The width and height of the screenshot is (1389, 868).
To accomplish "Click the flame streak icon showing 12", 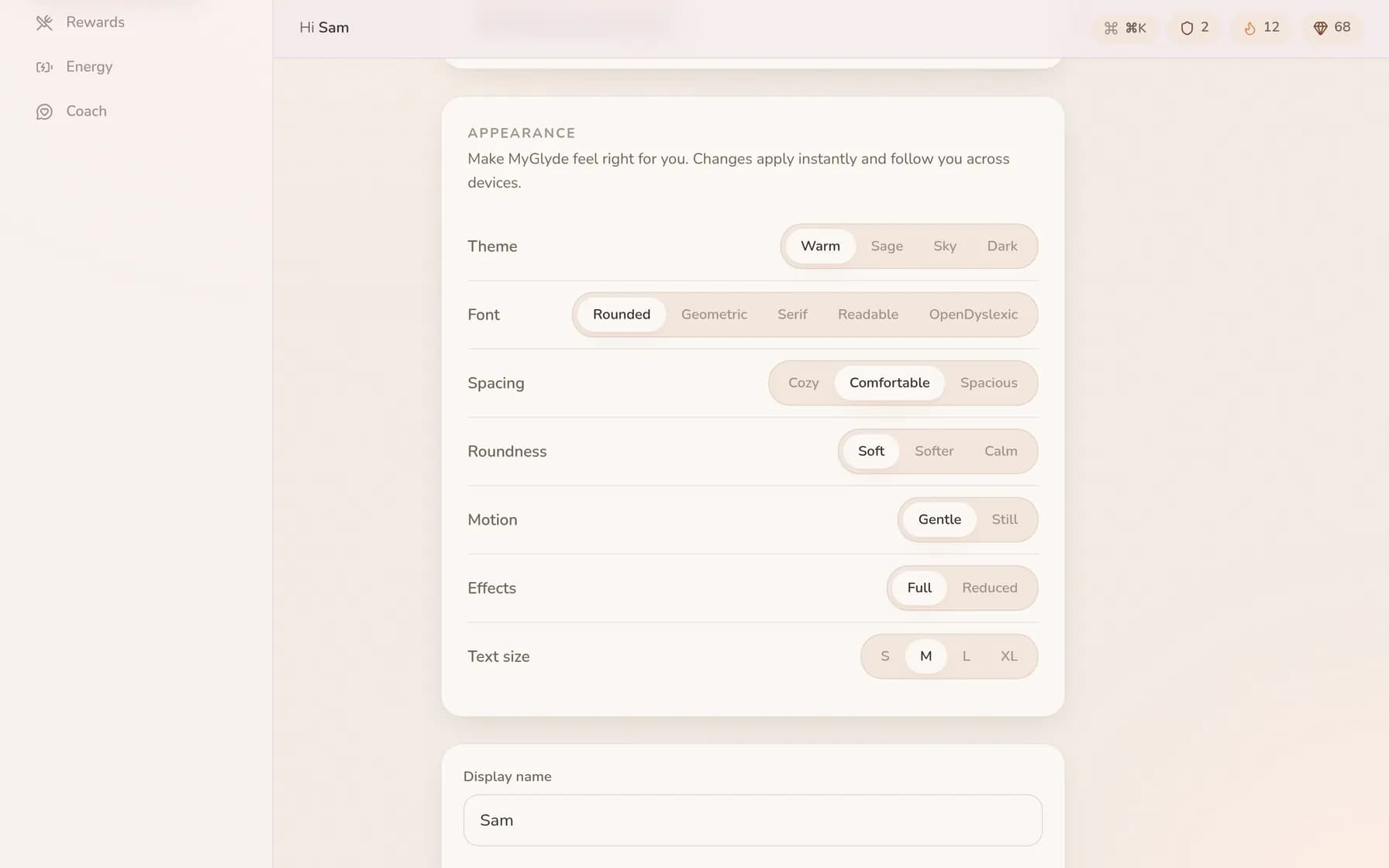I will coord(1249,28).
